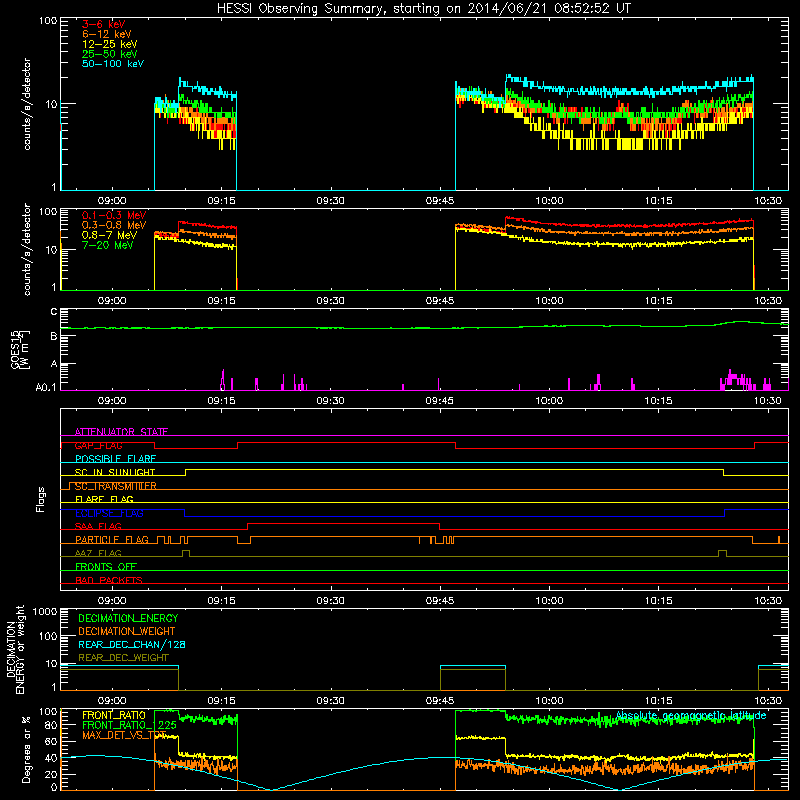This screenshot has height=800, width=800.
Task: Select the ECLIPSE_FLAG label
Action: (x=109, y=513)
